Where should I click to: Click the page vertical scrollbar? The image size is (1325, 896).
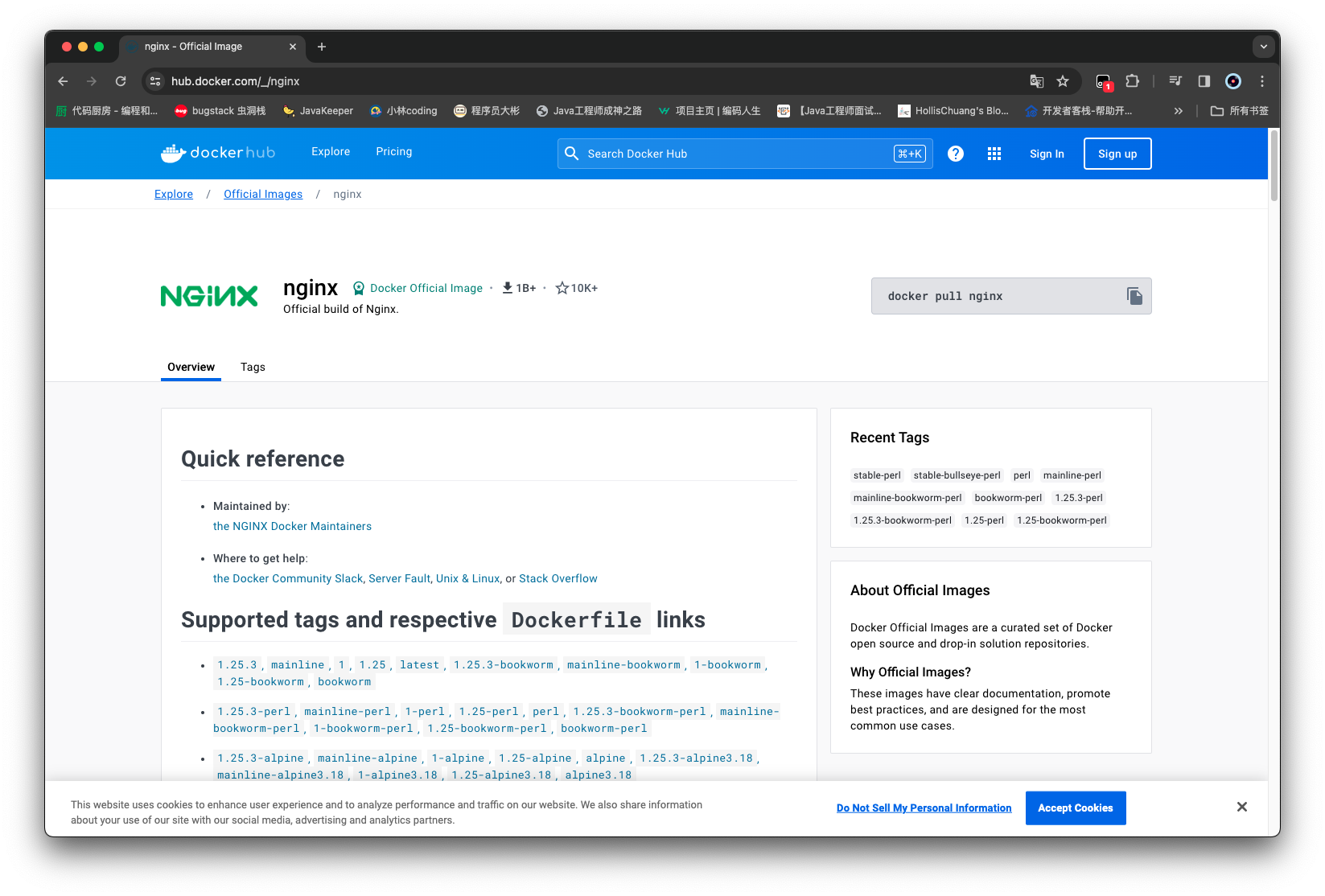(x=1274, y=165)
